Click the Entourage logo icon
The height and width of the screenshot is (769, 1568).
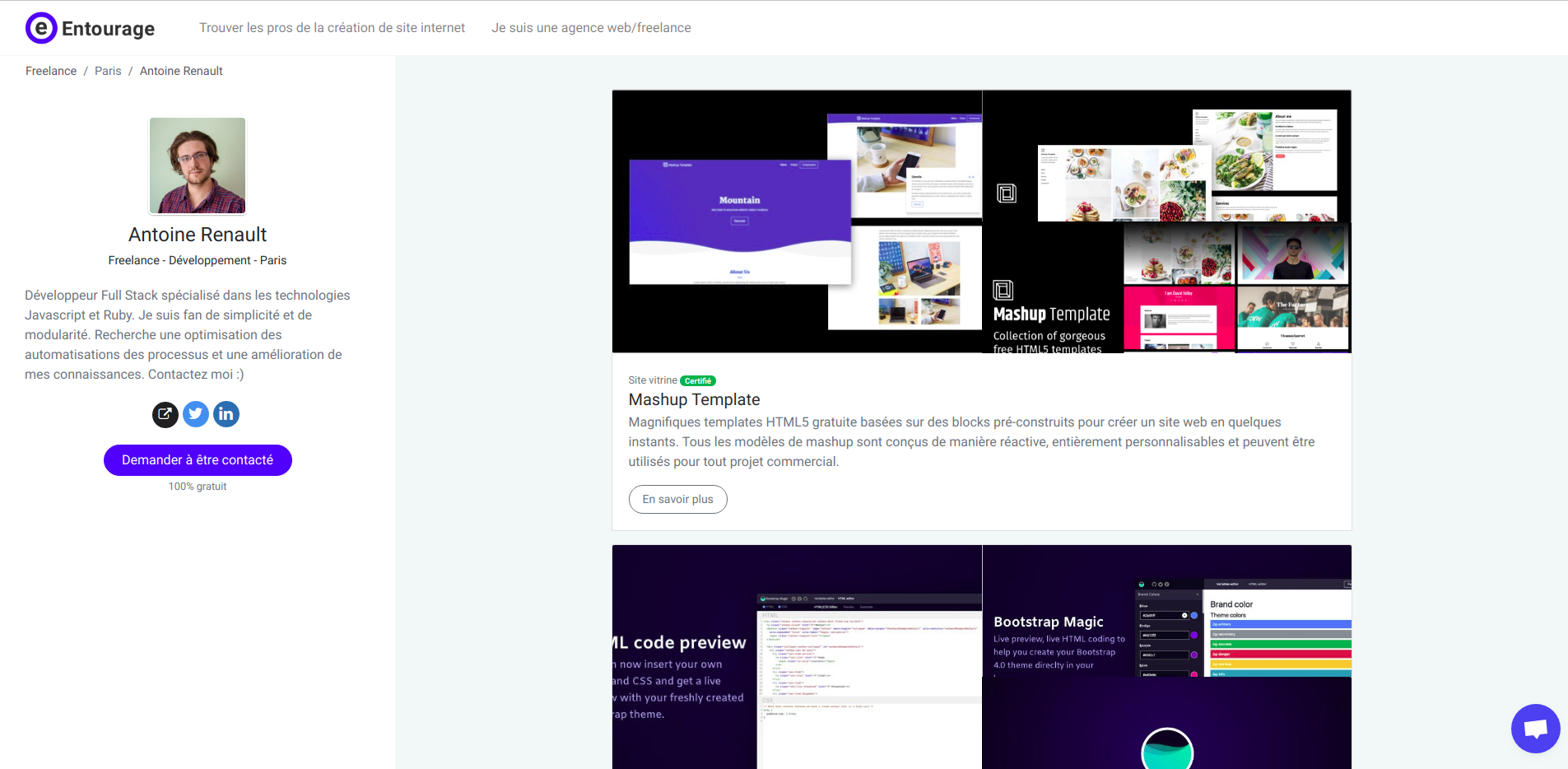41,28
